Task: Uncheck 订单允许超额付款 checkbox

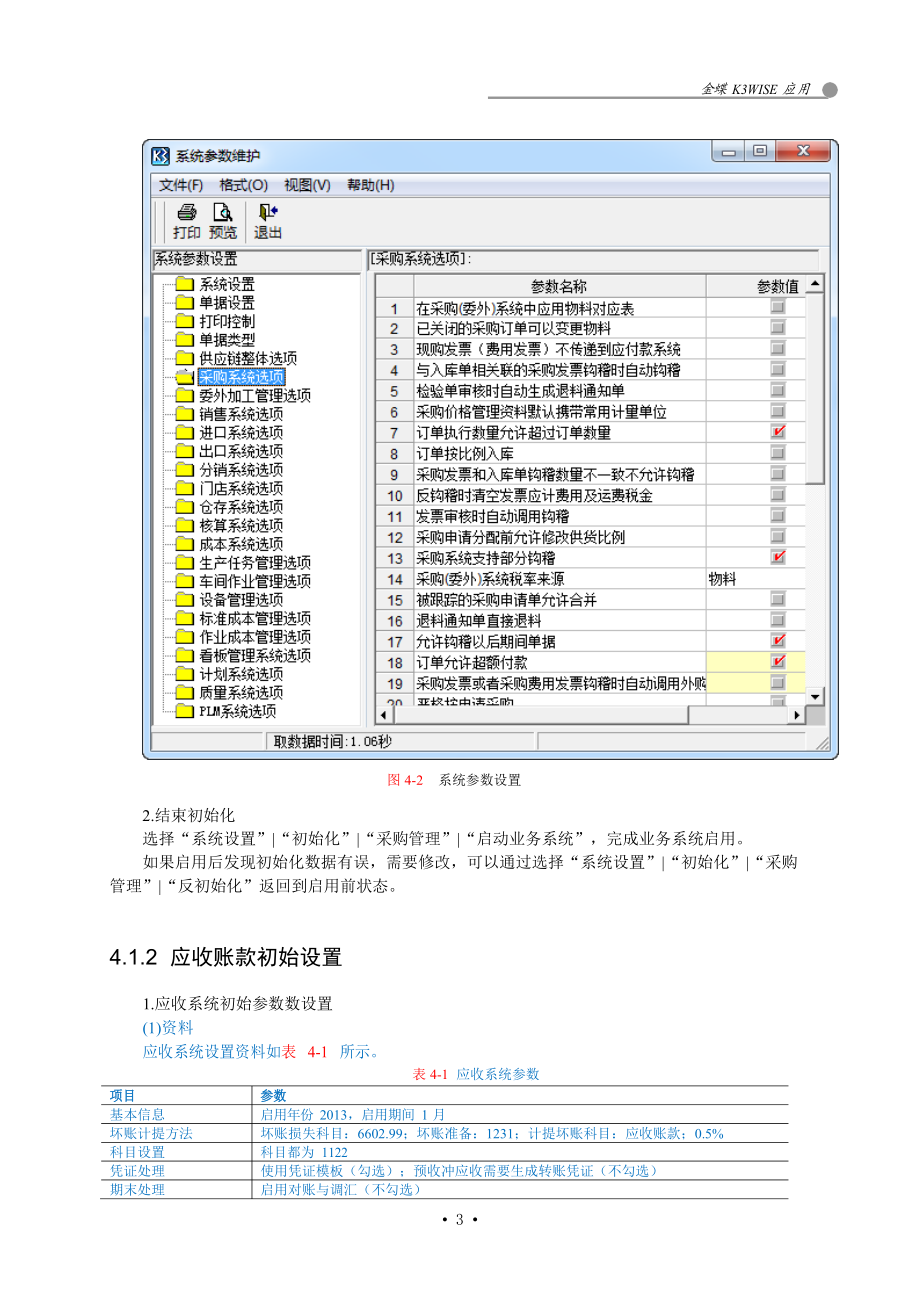Action: tap(778, 662)
